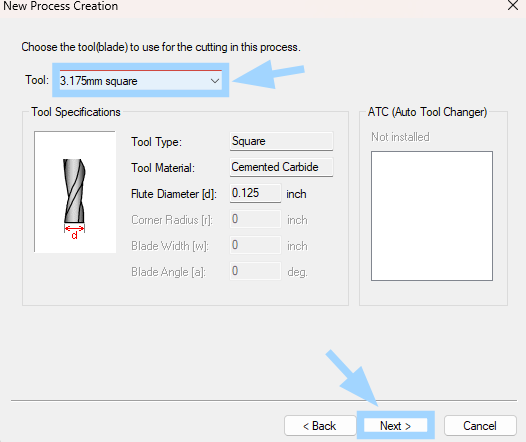Click the 'Tool Type:' label
Screen dimensions: 526x442
156,142
